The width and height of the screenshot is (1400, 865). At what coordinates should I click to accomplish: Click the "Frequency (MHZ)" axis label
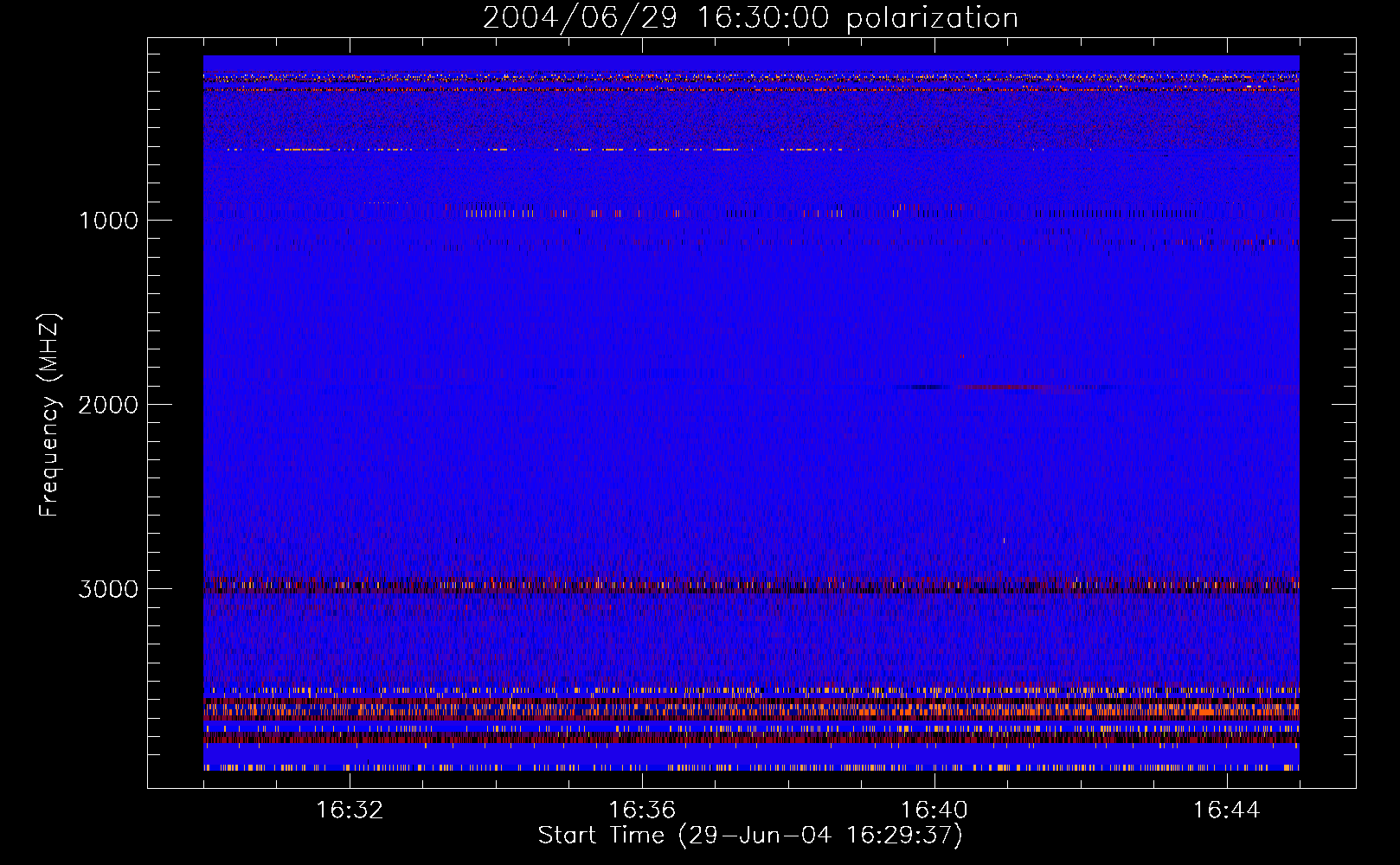pos(48,414)
